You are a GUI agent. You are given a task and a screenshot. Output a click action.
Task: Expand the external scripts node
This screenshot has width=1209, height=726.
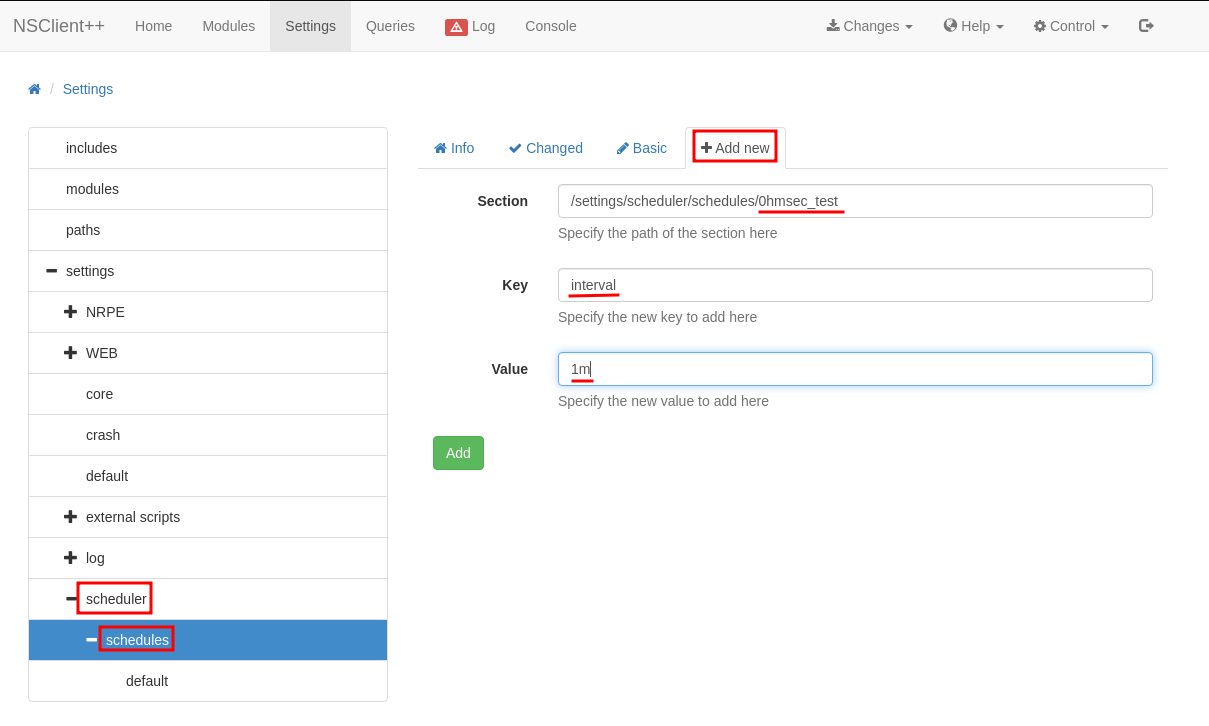pyautogui.click(x=70, y=517)
